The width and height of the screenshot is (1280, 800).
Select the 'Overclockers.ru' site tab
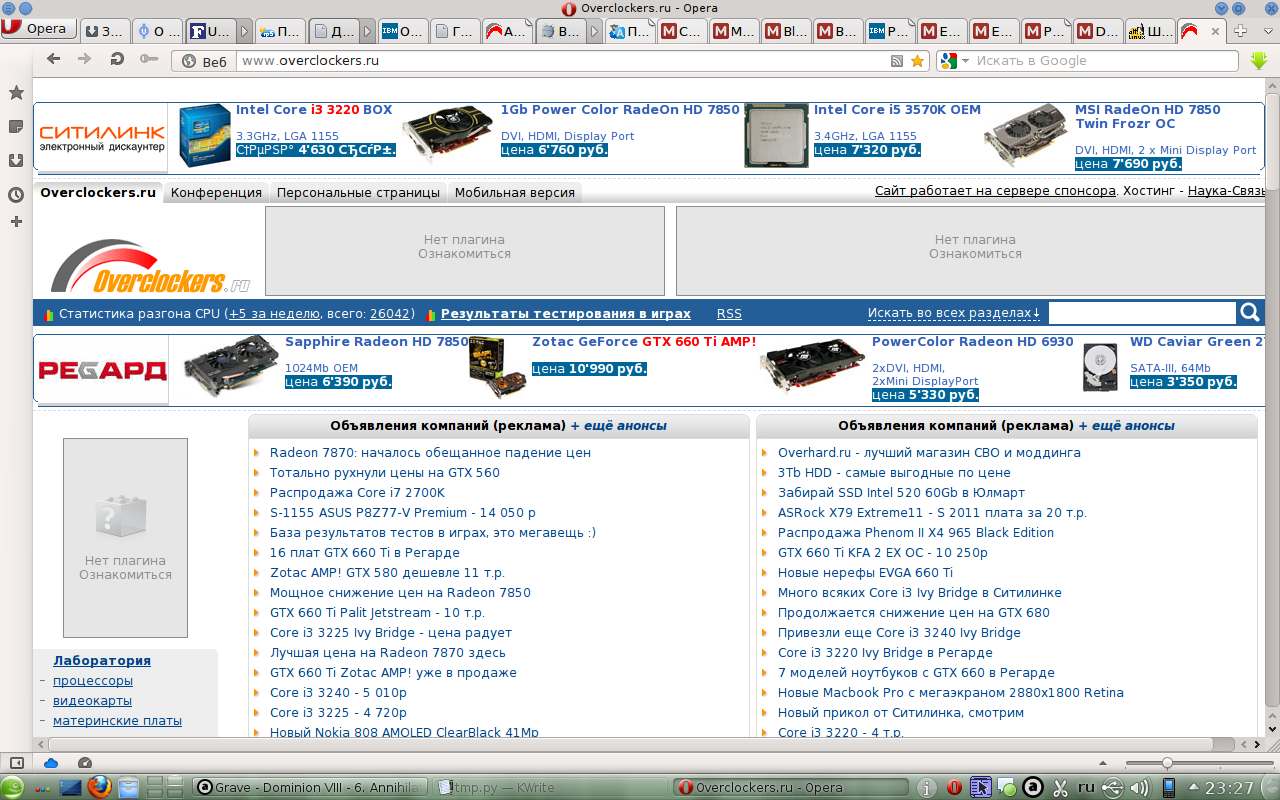[x=98, y=192]
